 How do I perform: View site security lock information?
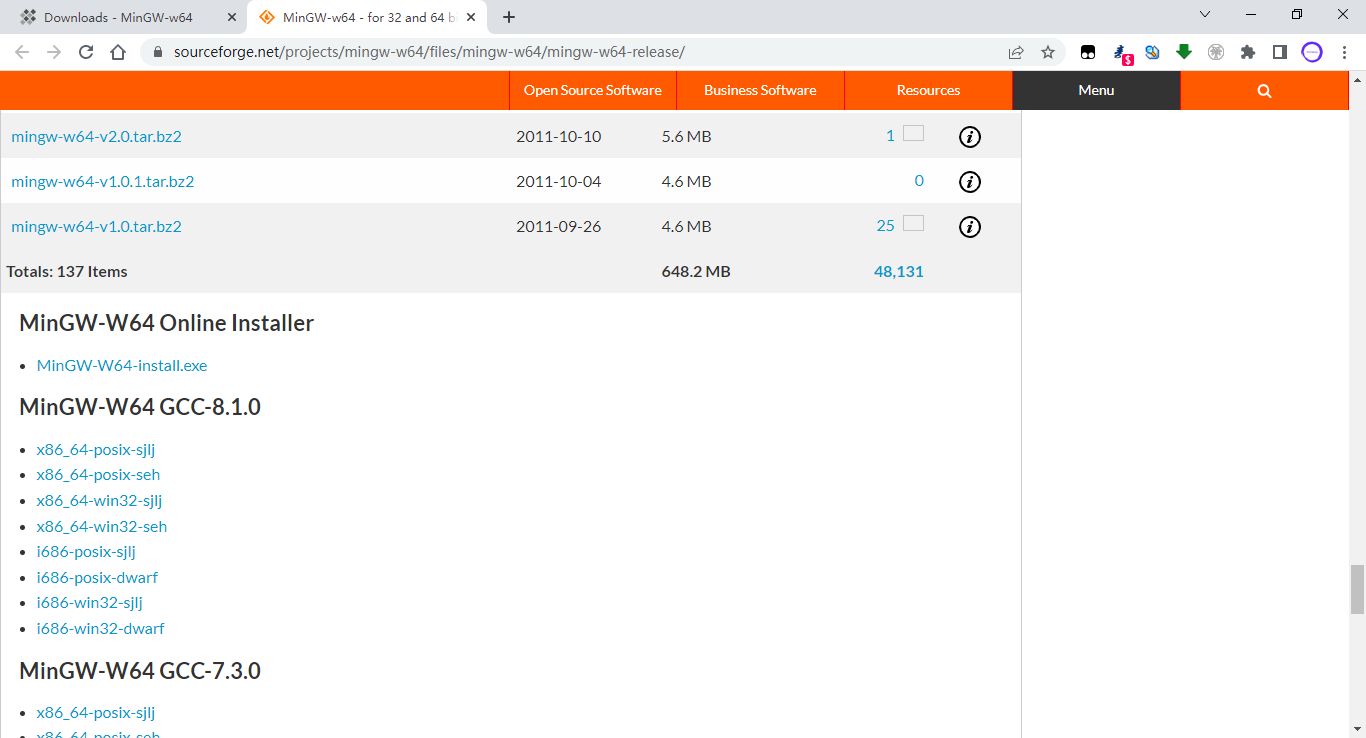[157, 52]
